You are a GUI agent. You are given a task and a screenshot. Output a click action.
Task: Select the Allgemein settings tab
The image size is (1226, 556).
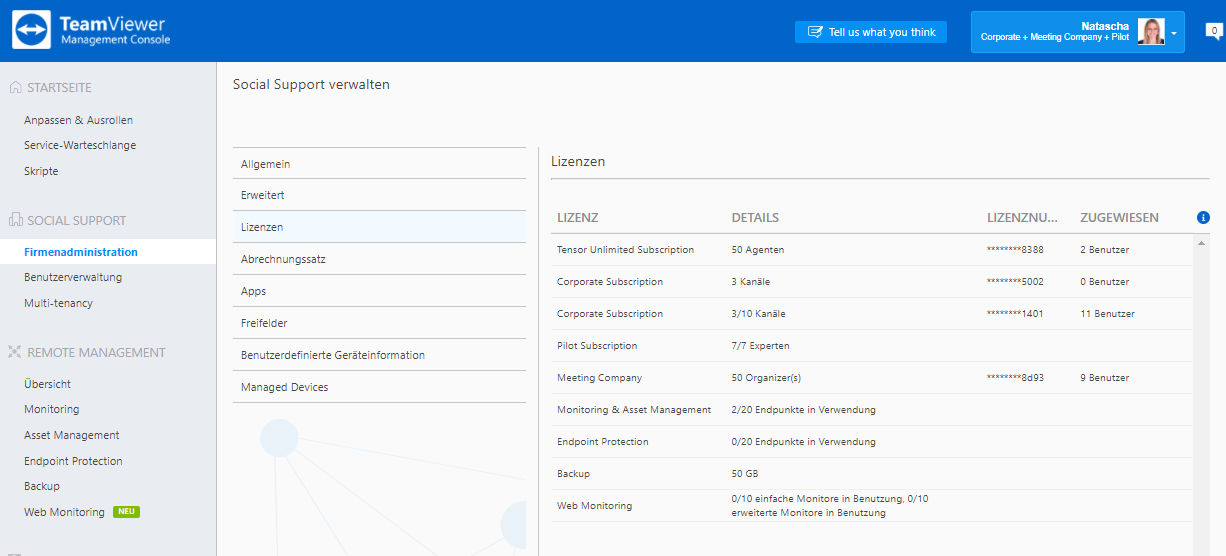pyautogui.click(x=379, y=164)
